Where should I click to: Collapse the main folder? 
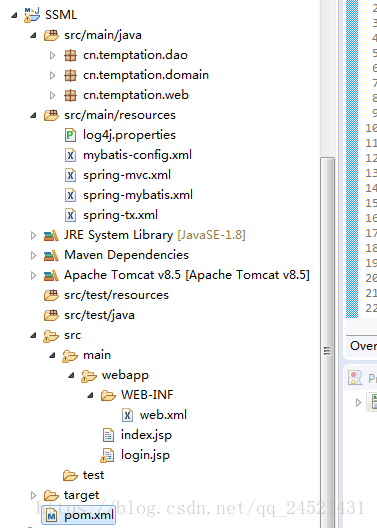52,355
